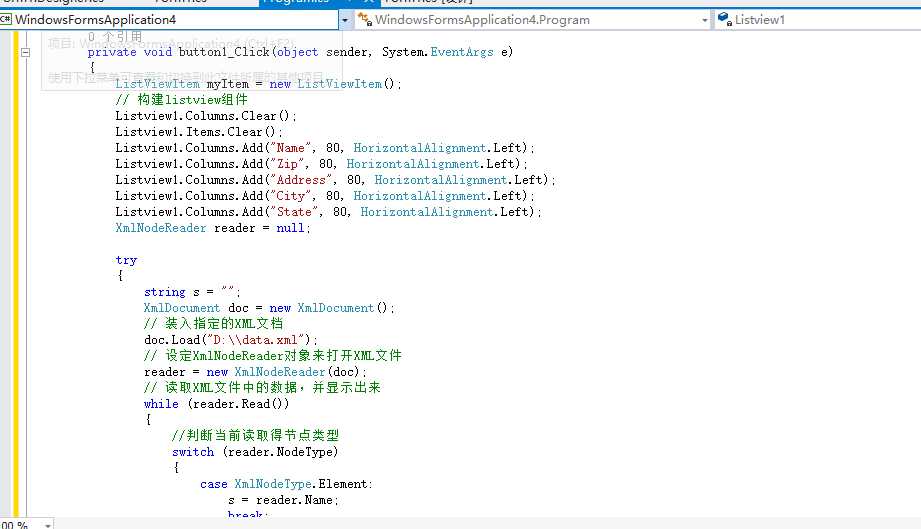Click the 'System.EventArgs e' parameter

point(447,52)
